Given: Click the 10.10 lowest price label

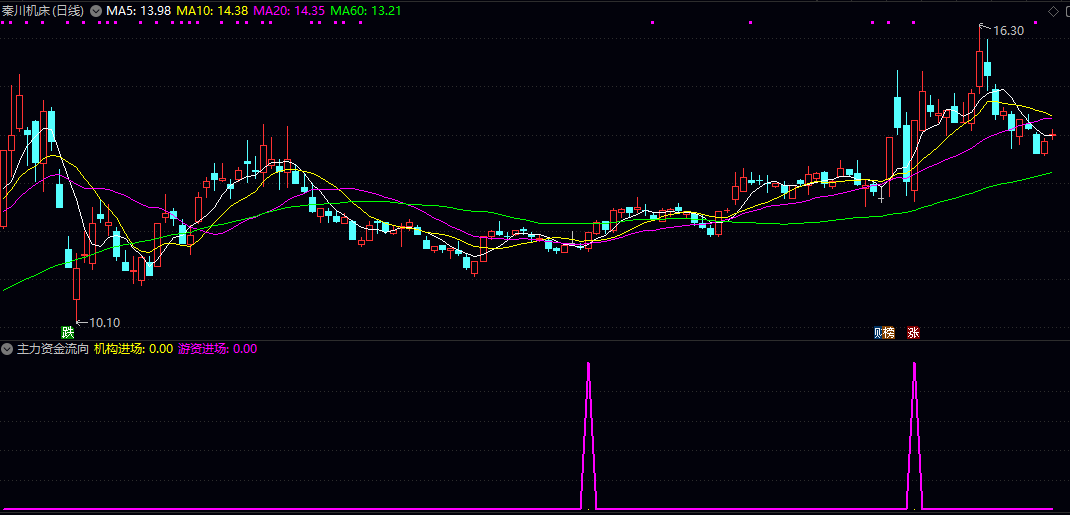Looking at the screenshot, I should pyautogui.click(x=104, y=323).
